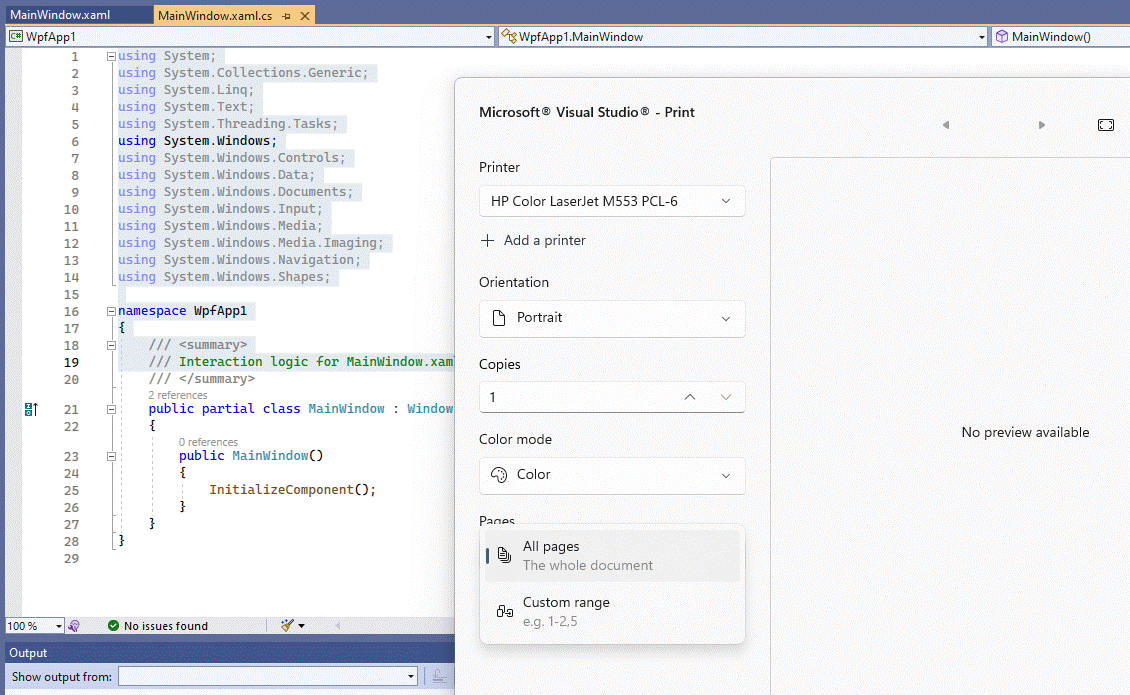Click Add a printer

click(533, 241)
